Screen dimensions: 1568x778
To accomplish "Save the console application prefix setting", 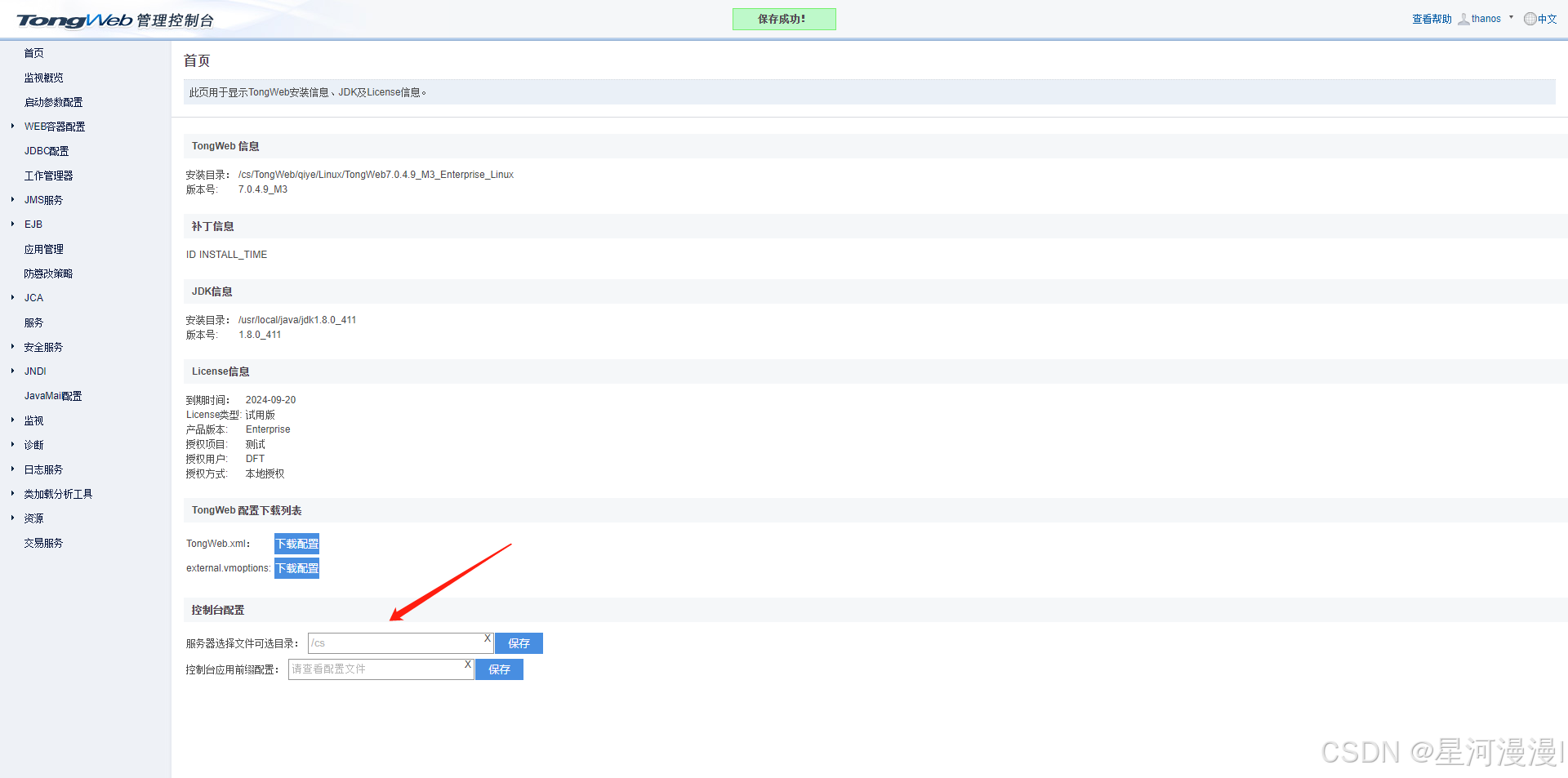I will 499,669.
